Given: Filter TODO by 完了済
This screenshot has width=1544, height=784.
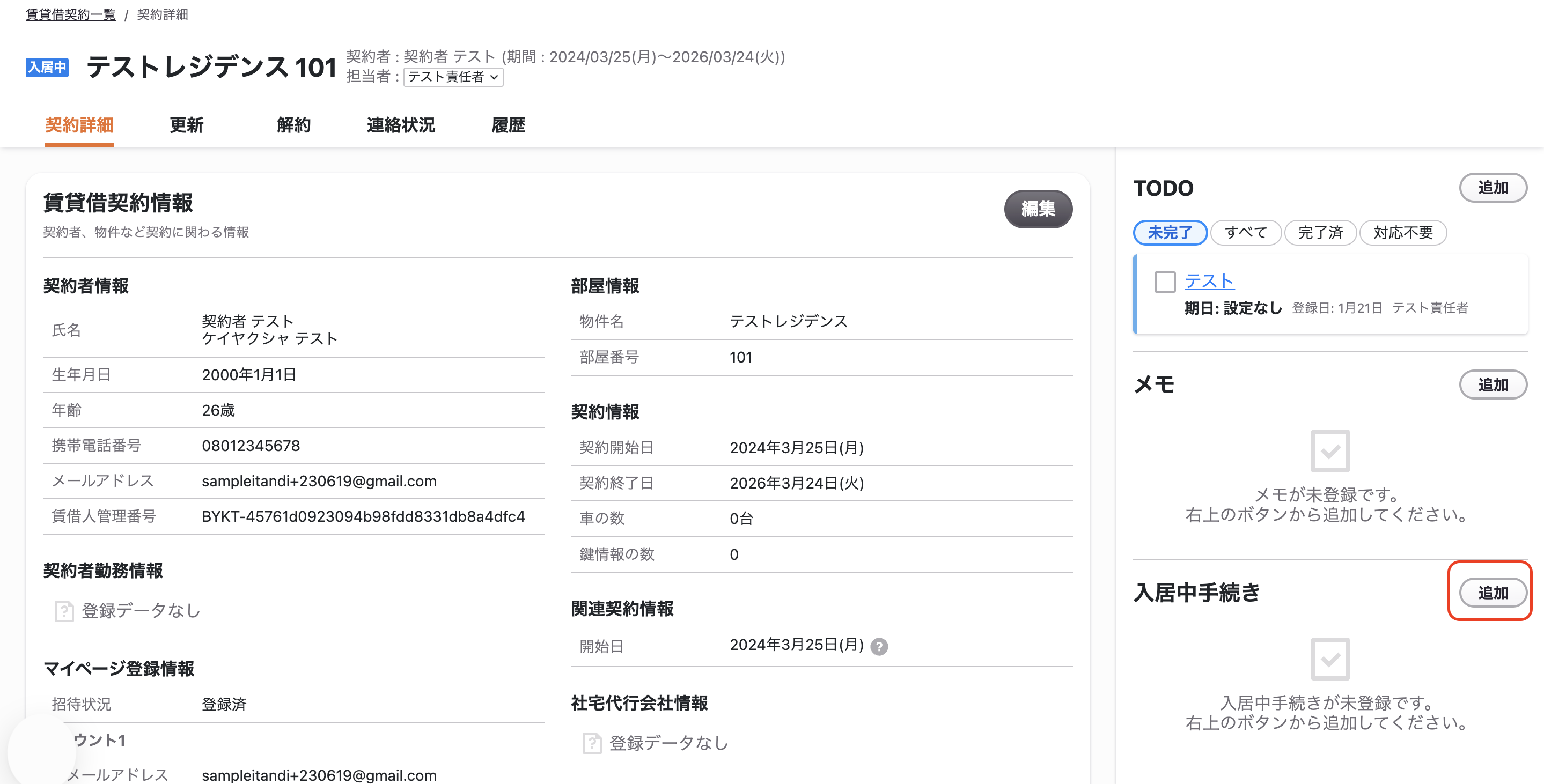Looking at the screenshot, I should tap(1320, 232).
